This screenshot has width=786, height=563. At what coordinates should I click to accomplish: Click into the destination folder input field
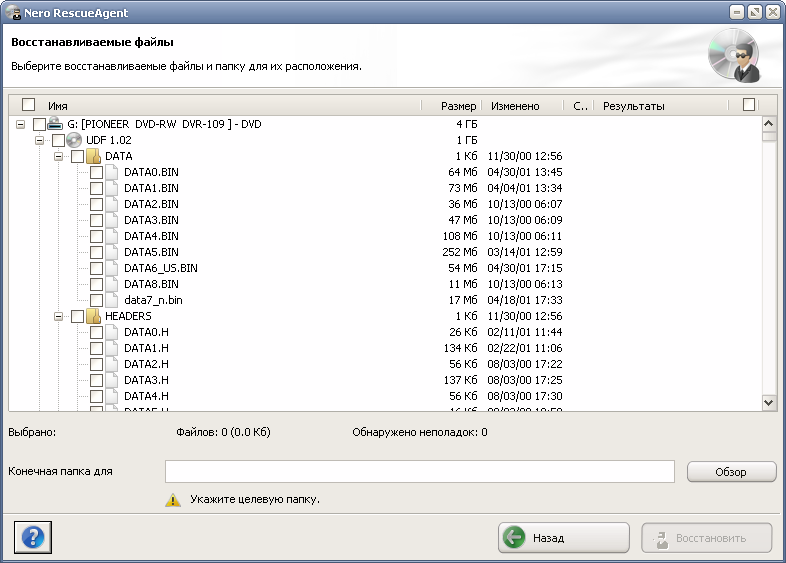click(420, 472)
